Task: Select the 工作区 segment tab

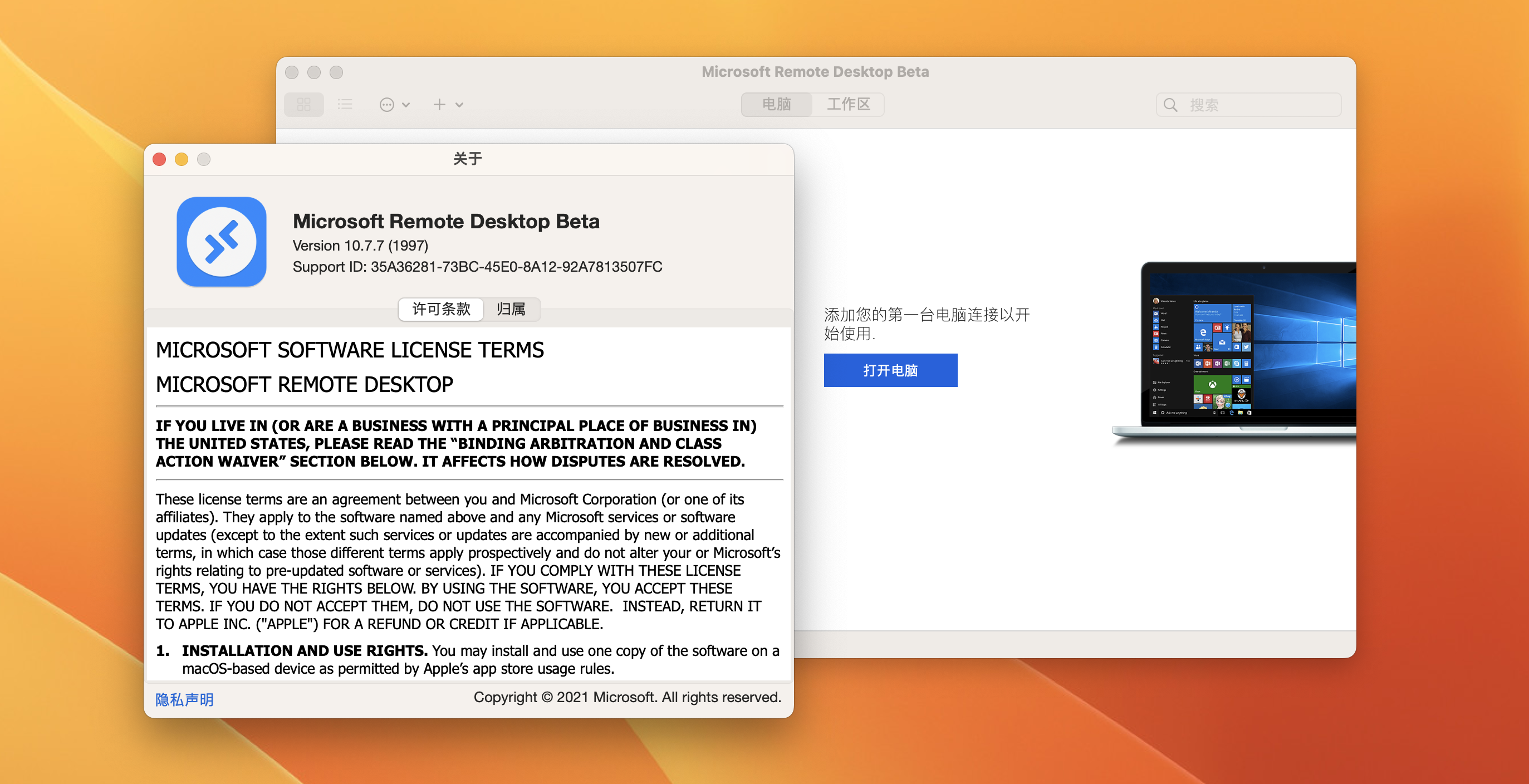Action: [x=848, y=105]
